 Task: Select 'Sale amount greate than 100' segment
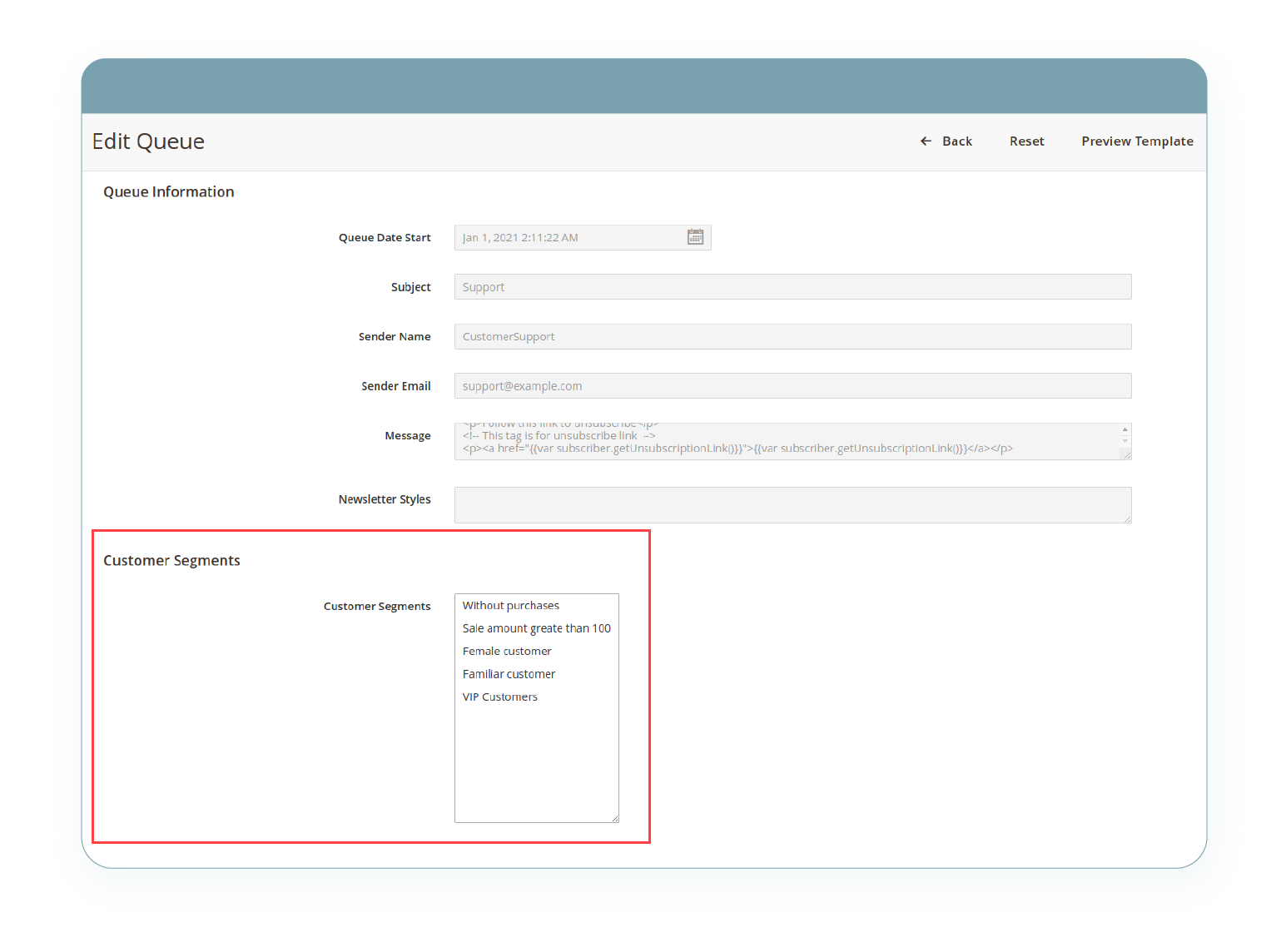(x=536, y=628)
